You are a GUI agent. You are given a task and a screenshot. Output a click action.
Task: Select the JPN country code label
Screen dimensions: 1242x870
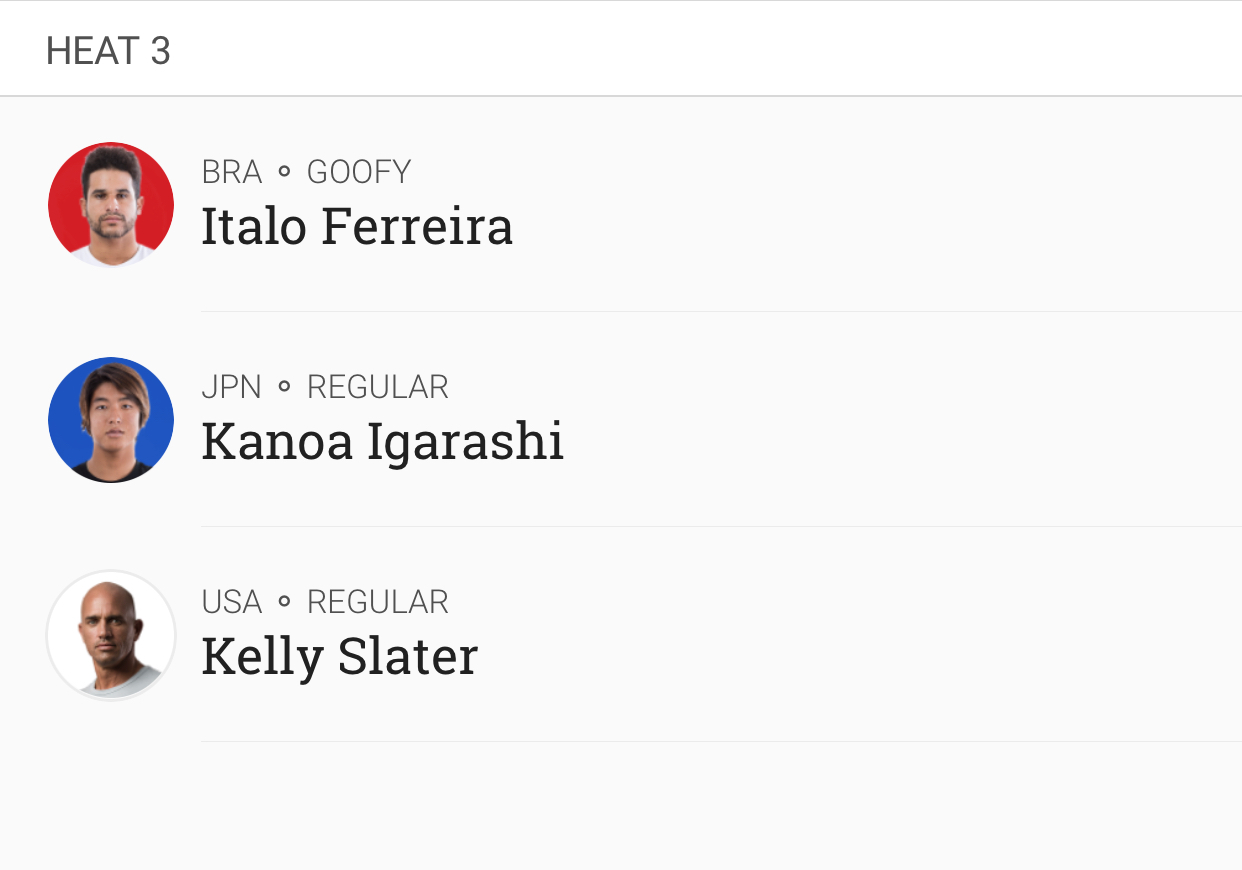click(x=231, y=387)
